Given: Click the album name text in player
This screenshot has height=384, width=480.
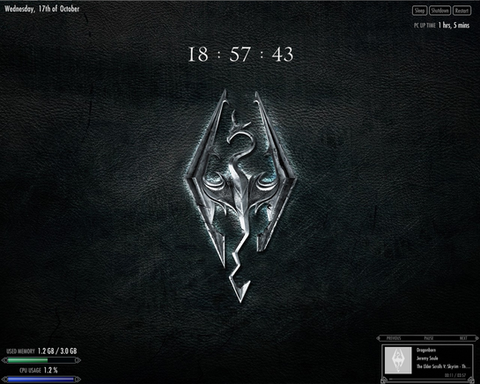Looking at the screenshot, I should click(443, 366).
